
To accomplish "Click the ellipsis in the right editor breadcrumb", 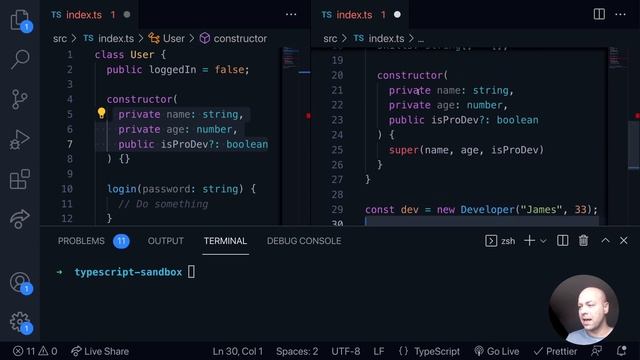I will point(421,39).
